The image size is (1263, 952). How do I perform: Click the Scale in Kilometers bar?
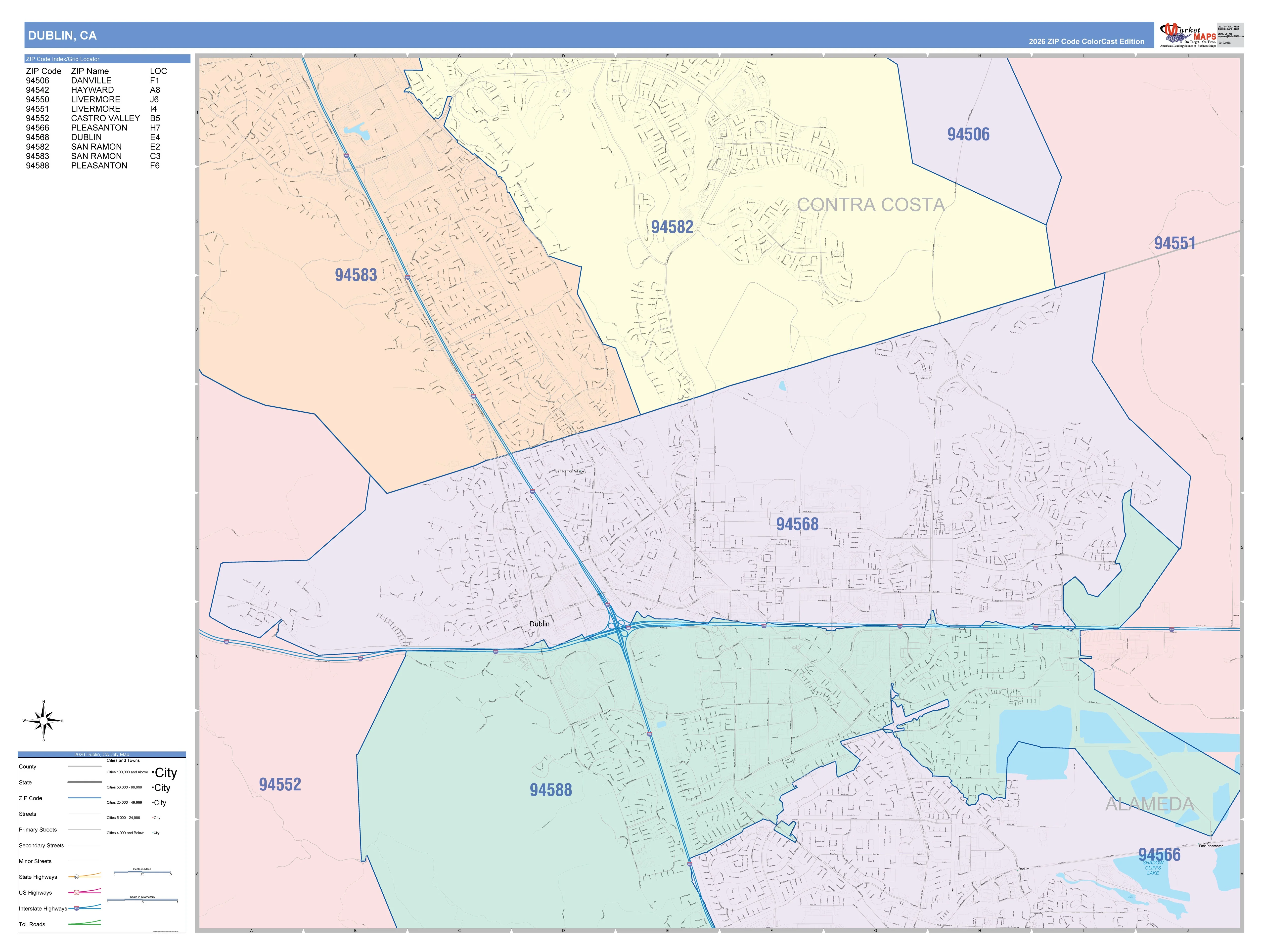pyautogui.click(x=142, y=900)
